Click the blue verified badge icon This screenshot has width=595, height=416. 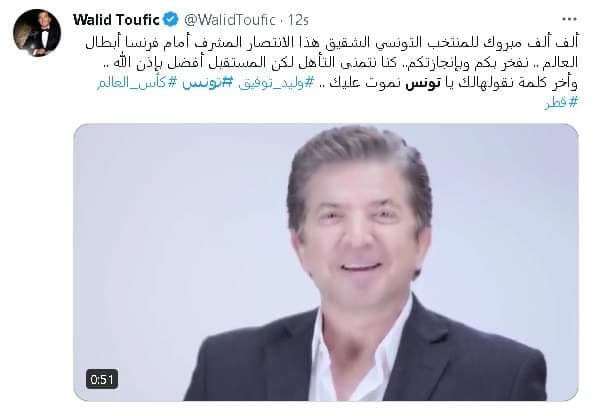click(171, 19)
